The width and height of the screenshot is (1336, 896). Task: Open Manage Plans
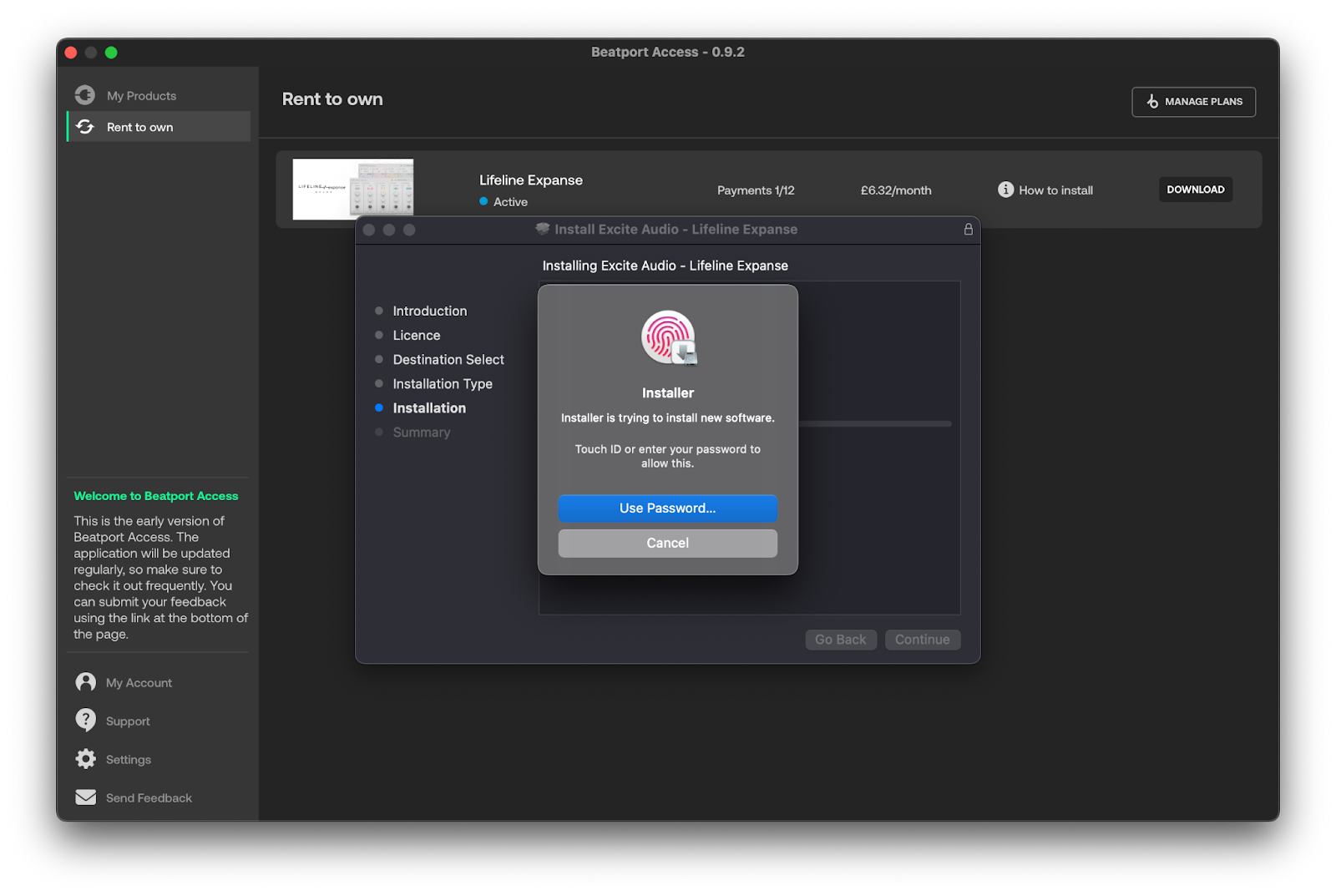point(1193,102)
